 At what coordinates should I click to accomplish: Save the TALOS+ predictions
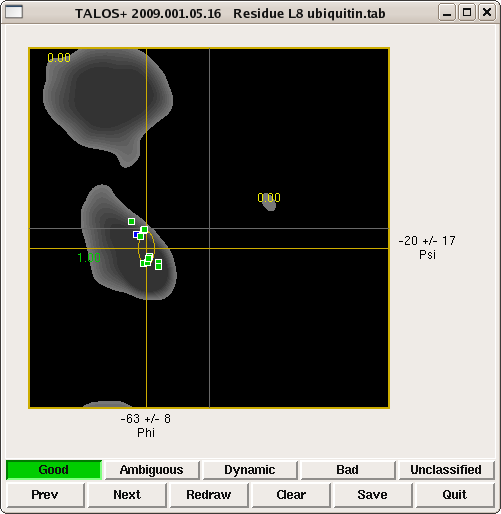[x=373, y=495]
